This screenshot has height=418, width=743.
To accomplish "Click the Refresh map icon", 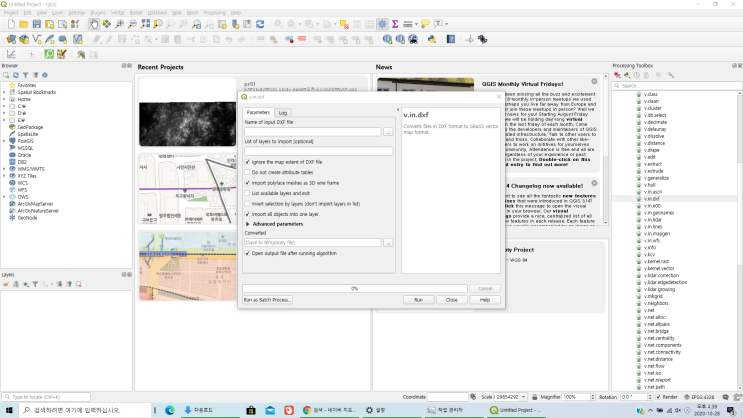I will [x=260, y=24].
